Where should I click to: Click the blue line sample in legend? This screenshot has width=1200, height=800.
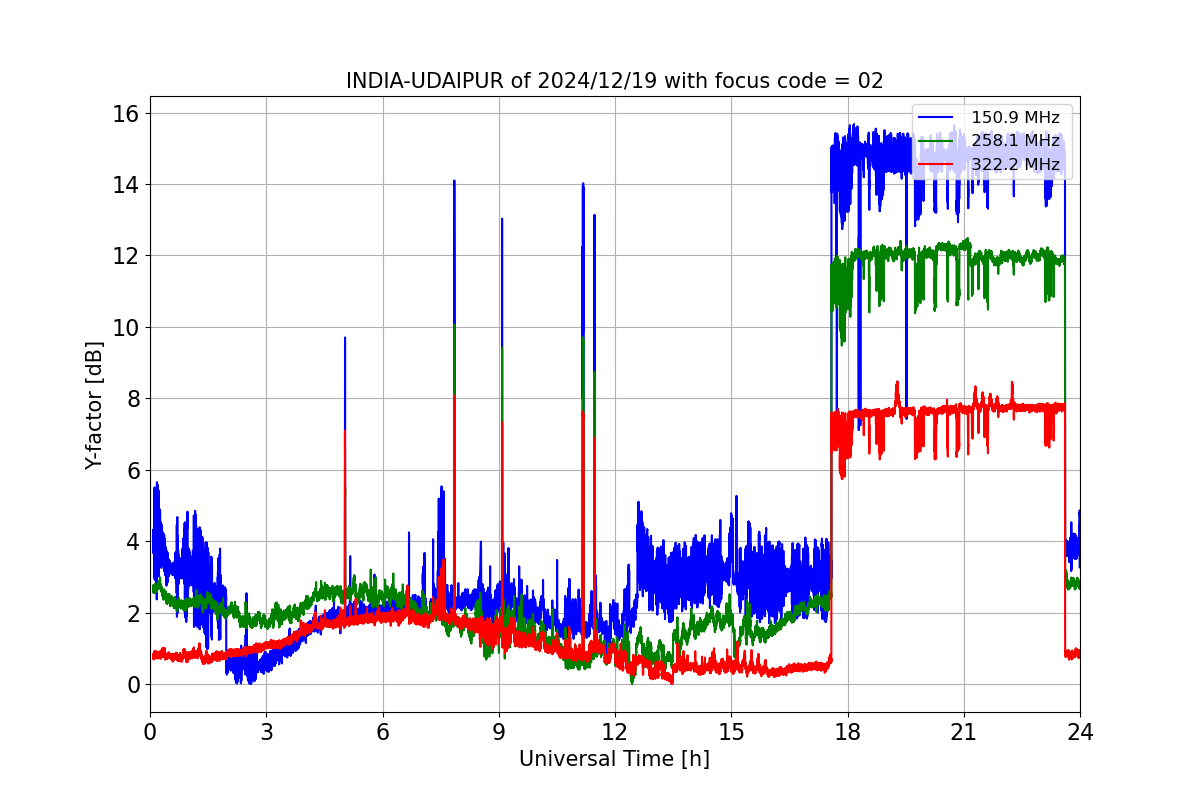[x=936, y=118]
